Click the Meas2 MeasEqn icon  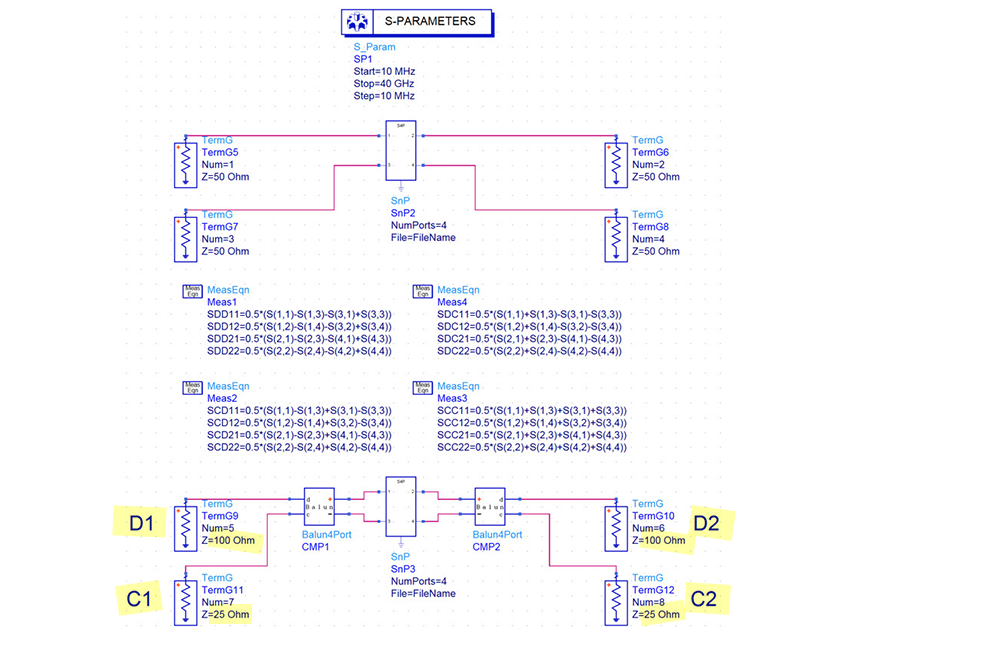(192, 387)
